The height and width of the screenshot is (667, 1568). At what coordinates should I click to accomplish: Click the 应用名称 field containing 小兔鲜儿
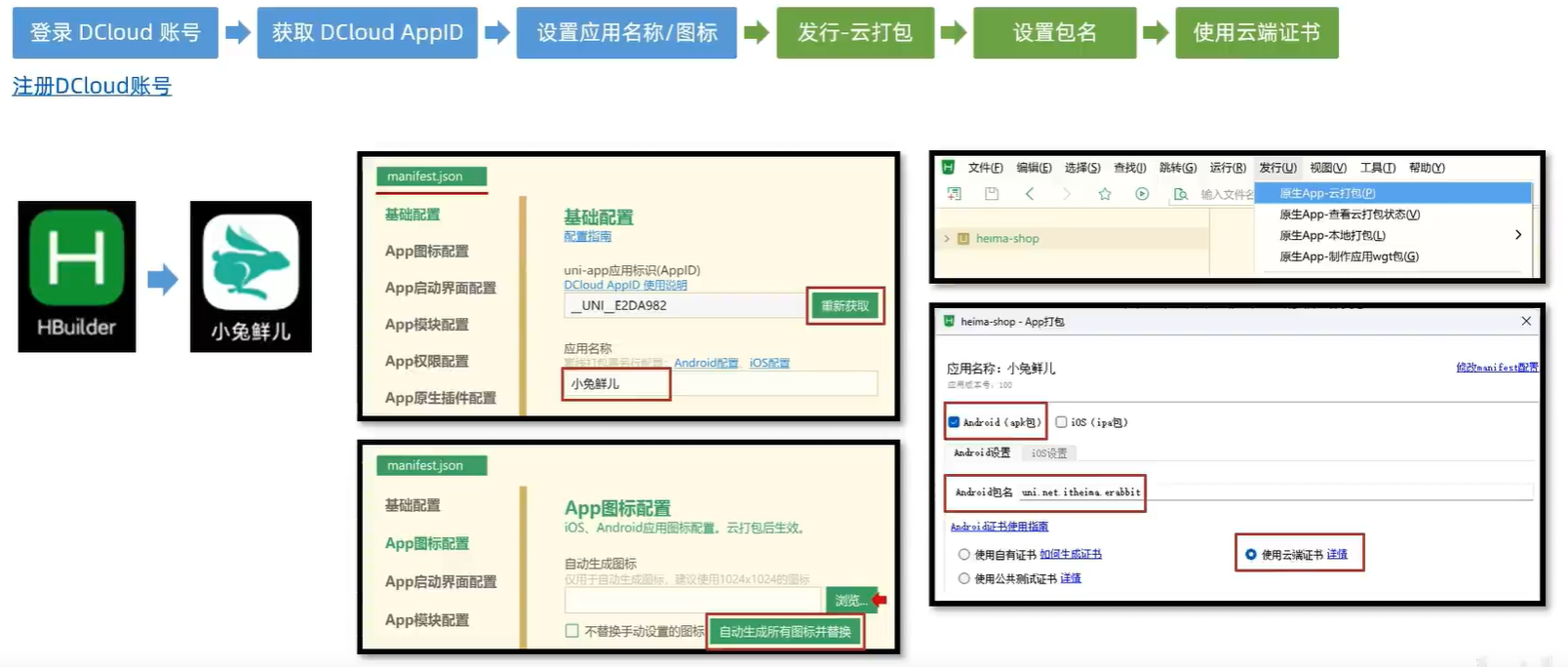(721, 383)
